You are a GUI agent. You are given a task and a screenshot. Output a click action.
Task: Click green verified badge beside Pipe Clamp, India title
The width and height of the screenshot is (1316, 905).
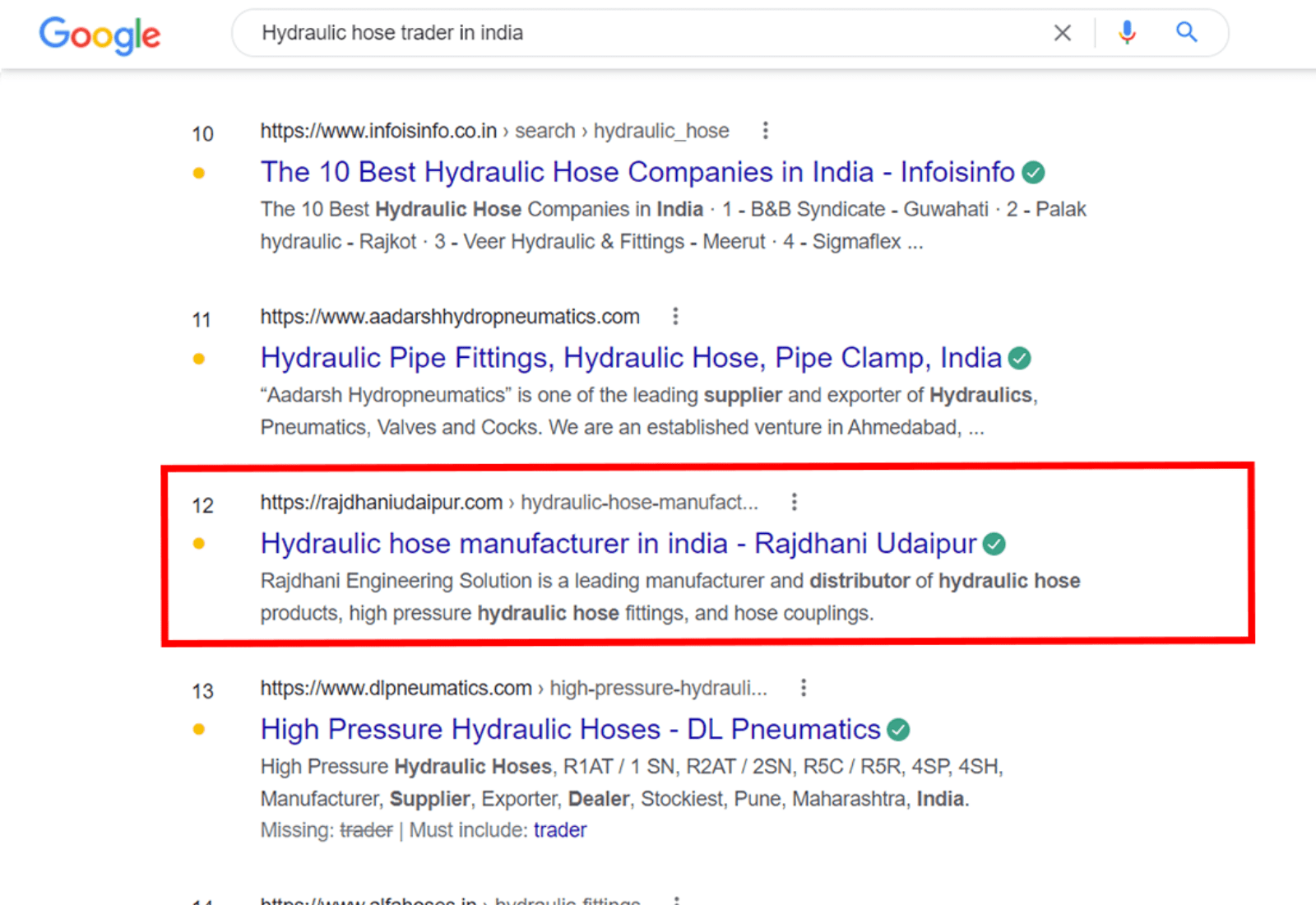tap(1020, 359)
